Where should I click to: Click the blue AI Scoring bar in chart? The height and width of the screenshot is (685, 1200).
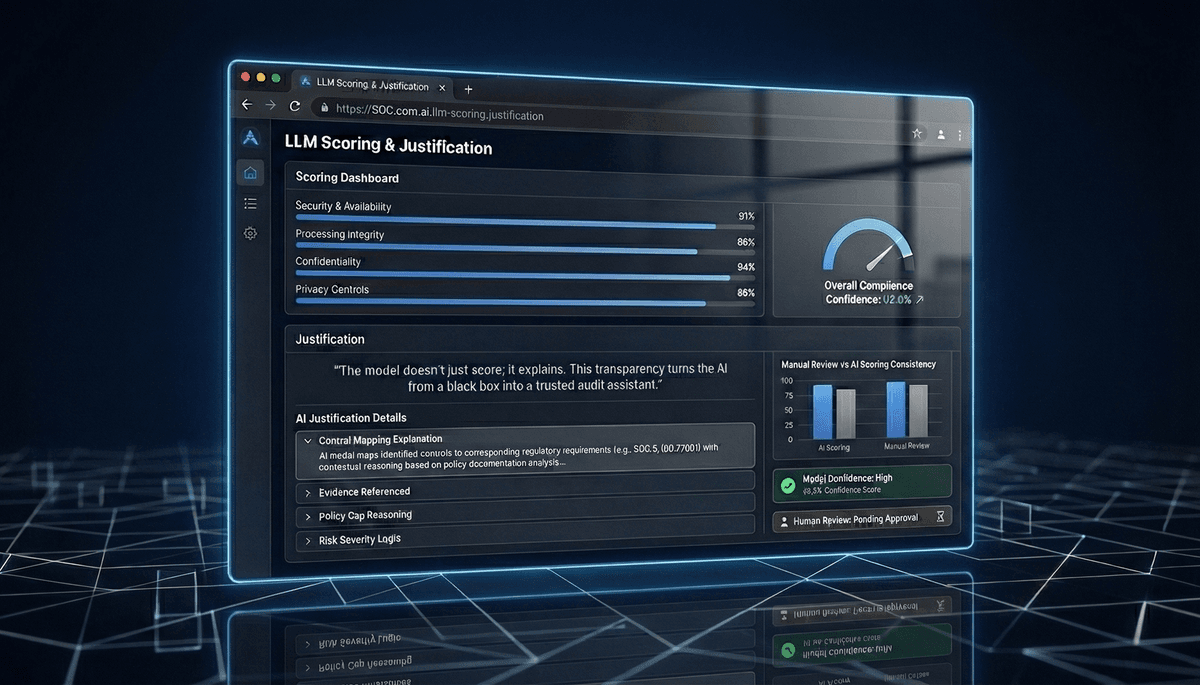[x=823, y=411]
